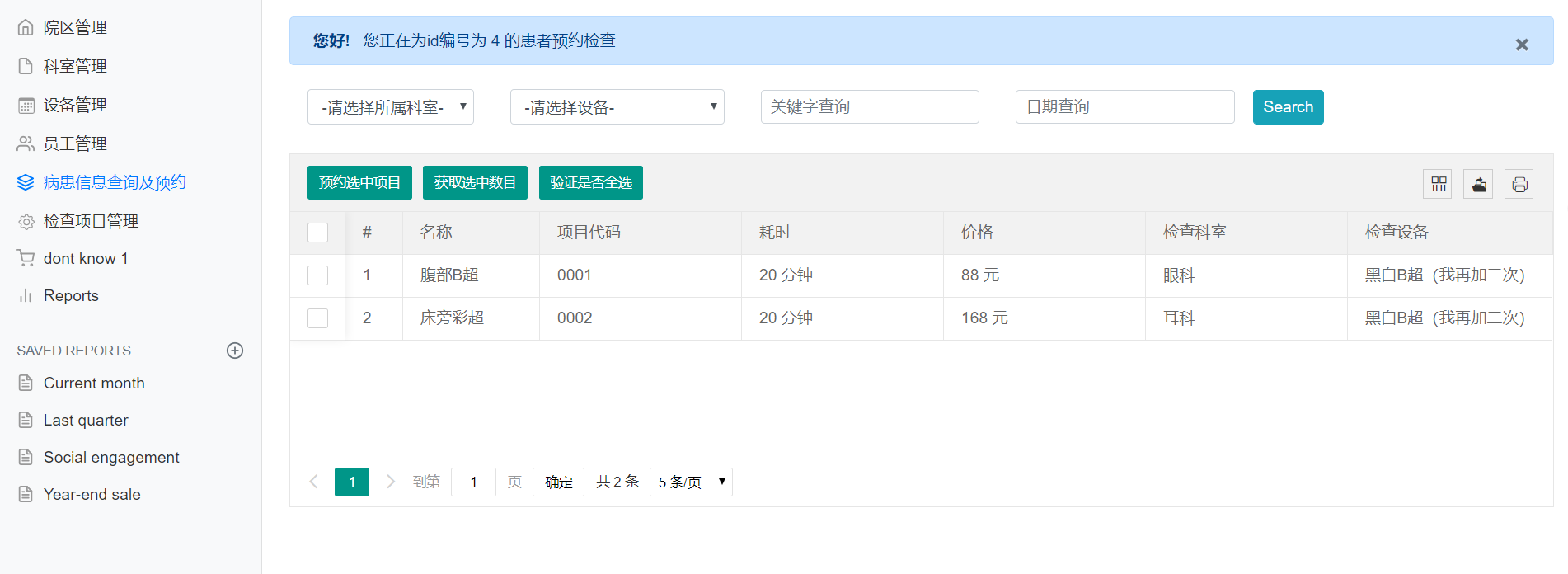Click the print table icon

1519,184
